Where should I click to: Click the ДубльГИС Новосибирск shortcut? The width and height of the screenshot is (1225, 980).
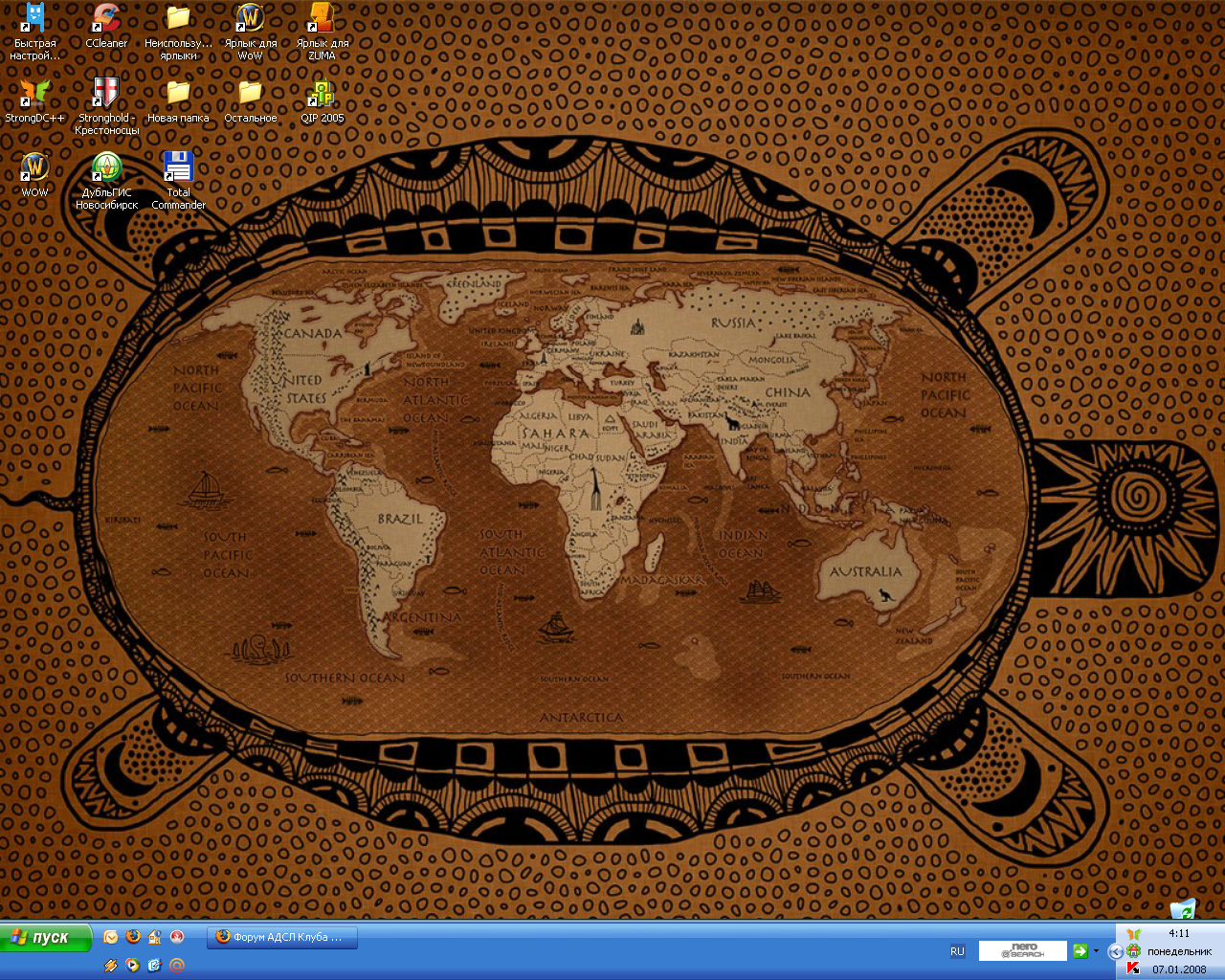pos(106,167)
